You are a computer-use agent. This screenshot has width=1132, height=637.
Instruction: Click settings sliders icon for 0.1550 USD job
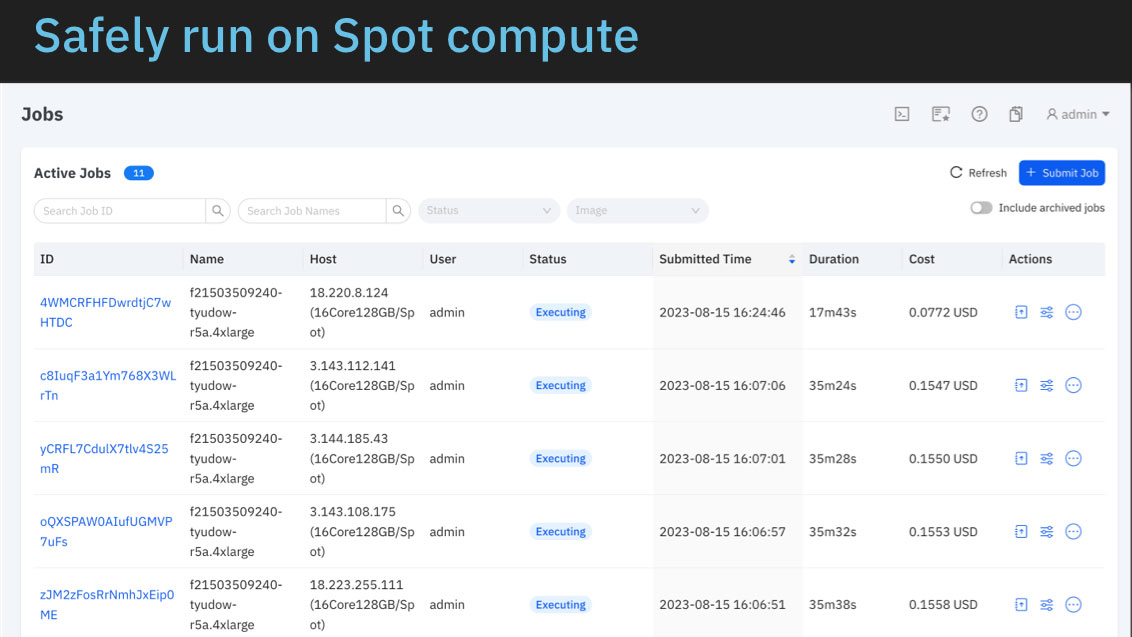pos(1046,458)
